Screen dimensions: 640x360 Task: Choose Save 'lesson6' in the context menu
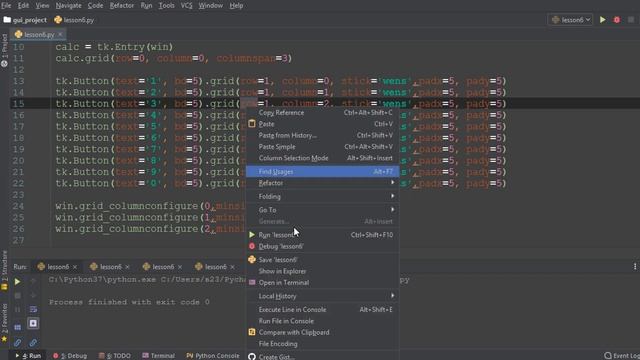pyautogui.click(x=322, y=260)
